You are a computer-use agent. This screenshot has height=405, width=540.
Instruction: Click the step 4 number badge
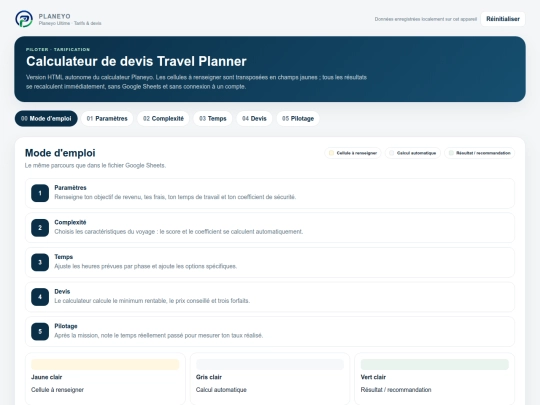[x=40, y=297]
